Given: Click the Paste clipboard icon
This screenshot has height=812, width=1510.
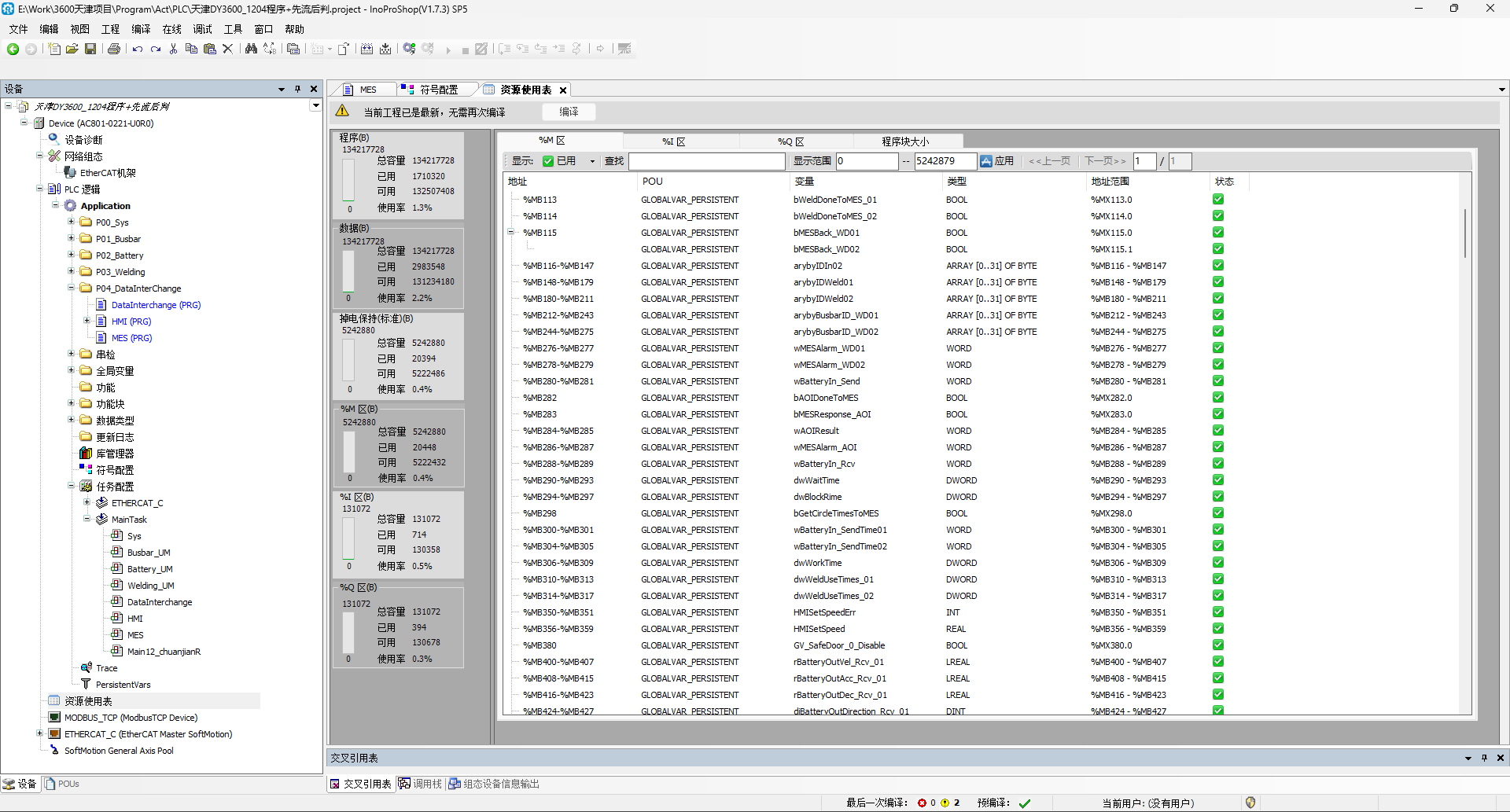Looking at the screenshot, I should click(x=209, y=49).
